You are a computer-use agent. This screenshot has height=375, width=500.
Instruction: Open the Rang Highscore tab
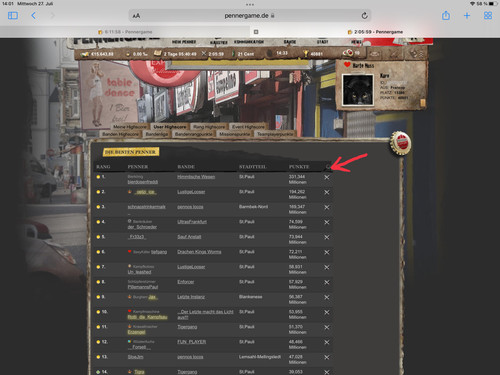coord(209,127)
